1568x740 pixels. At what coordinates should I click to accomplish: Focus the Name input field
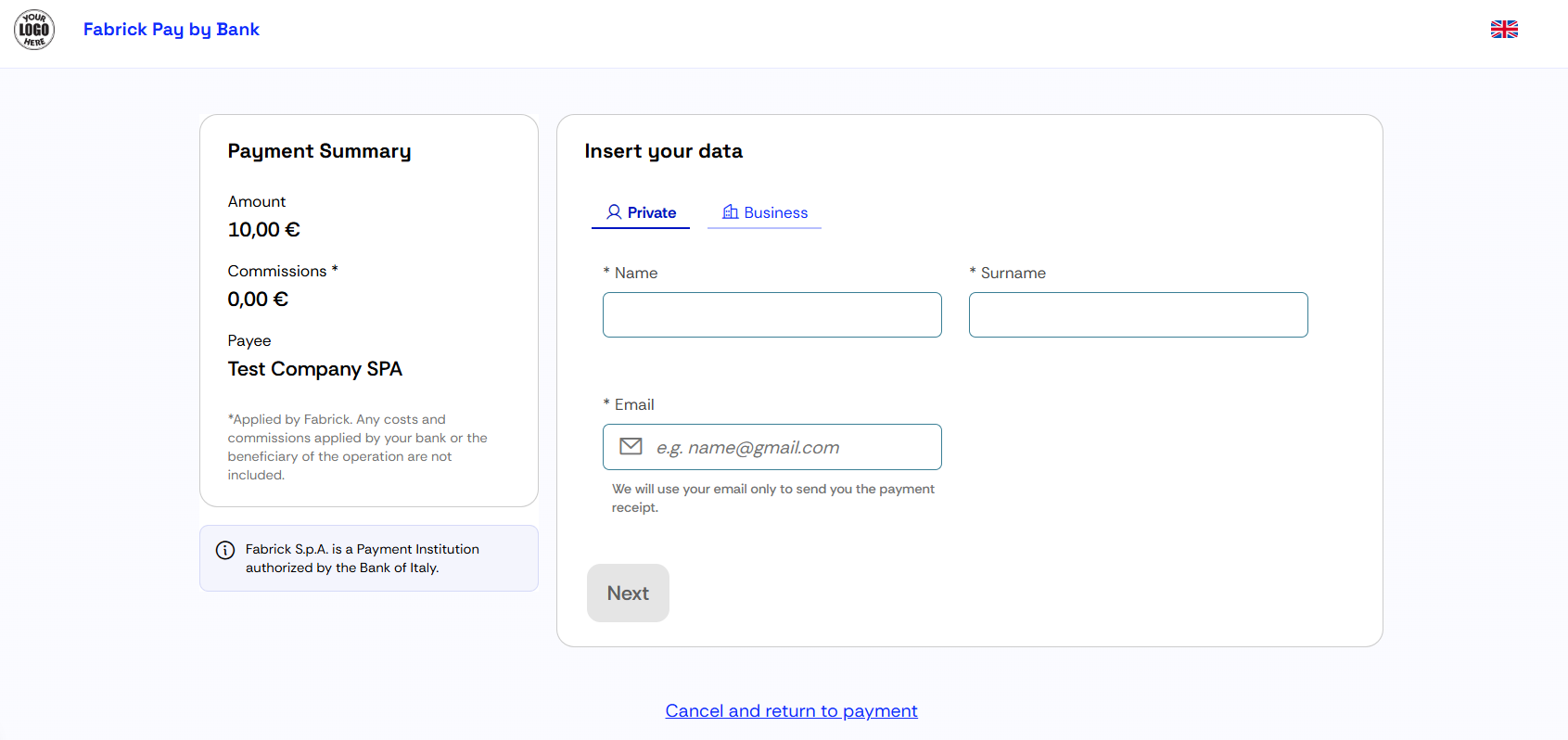tap(772, 315)
